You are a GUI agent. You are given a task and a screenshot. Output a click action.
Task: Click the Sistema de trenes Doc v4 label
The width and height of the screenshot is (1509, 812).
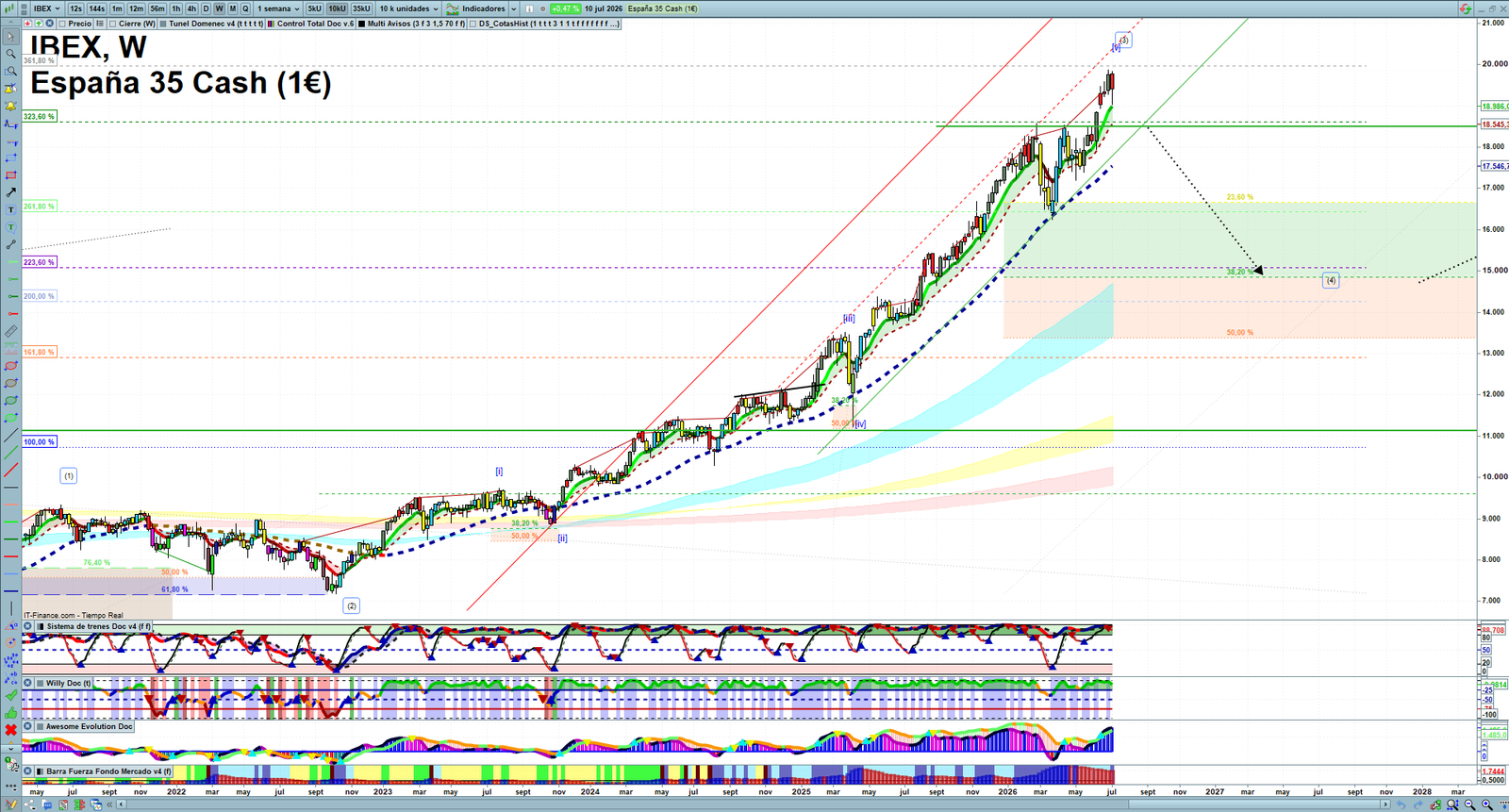pyautogui.click(x=98, y=626)
